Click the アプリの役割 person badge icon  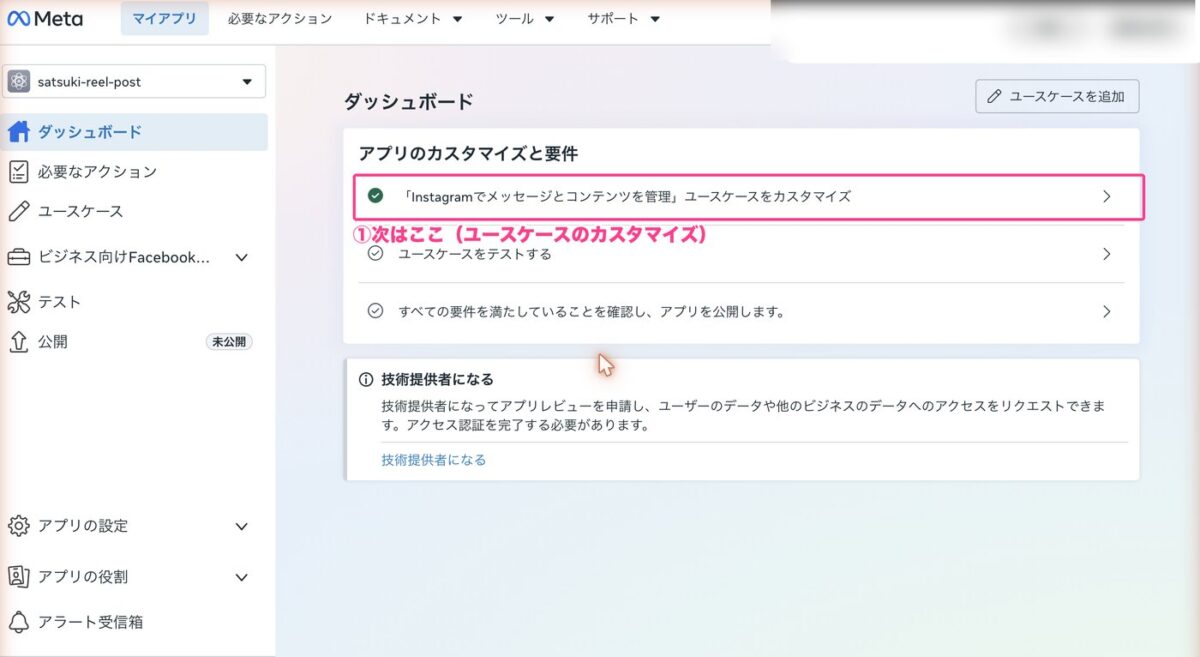tap(18, 577)
